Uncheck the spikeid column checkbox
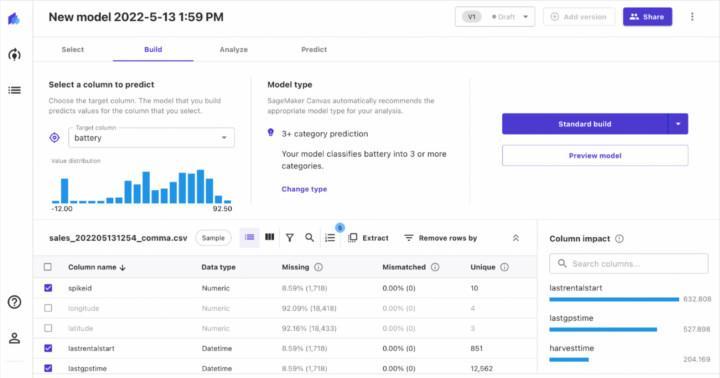 pos(48,288)
